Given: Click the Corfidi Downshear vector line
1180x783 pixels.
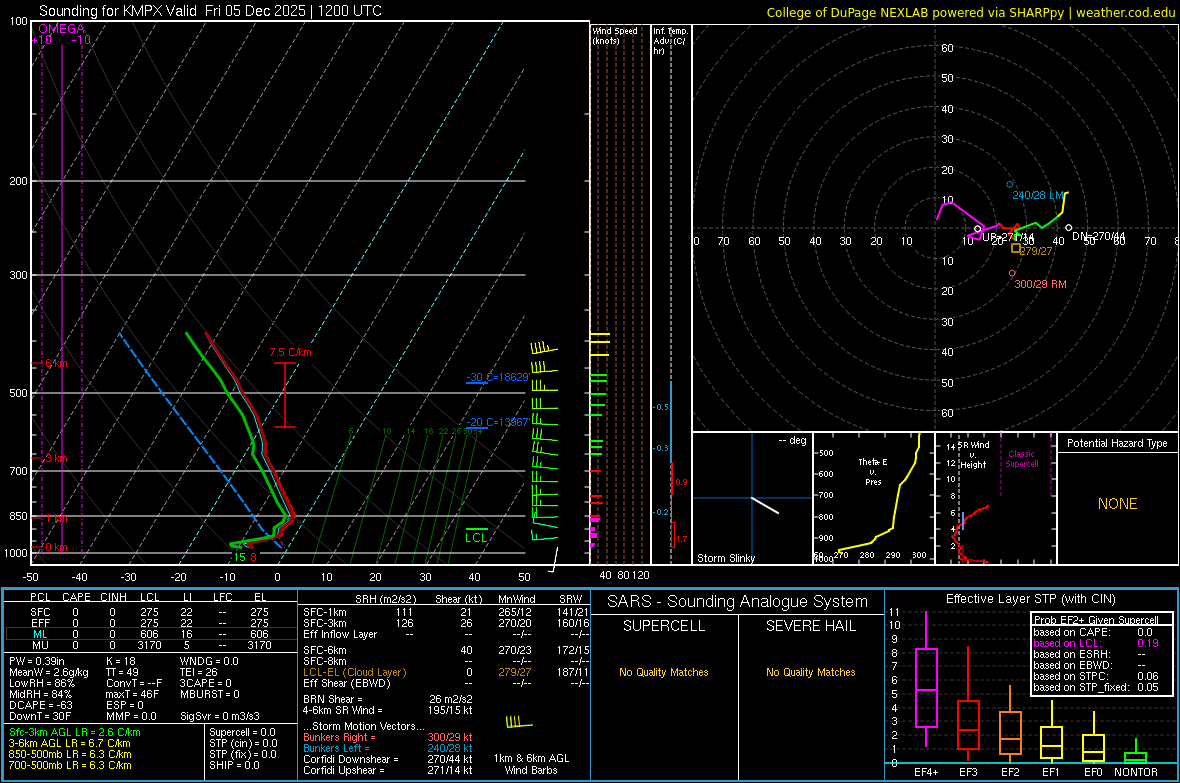Looking at the screenshot, I should point(388,759).
